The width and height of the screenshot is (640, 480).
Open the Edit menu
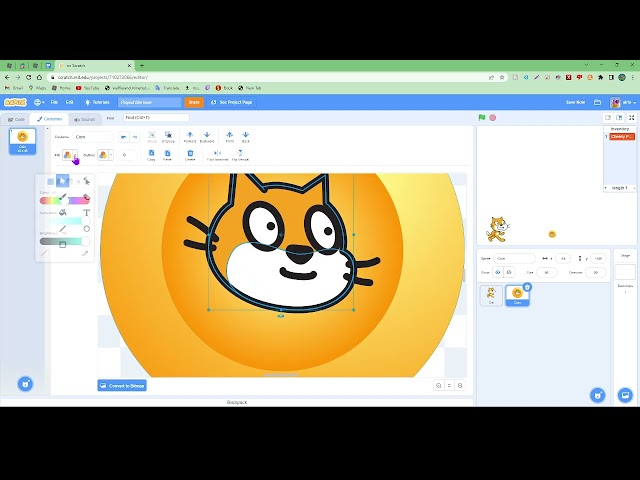pos(70,102)
